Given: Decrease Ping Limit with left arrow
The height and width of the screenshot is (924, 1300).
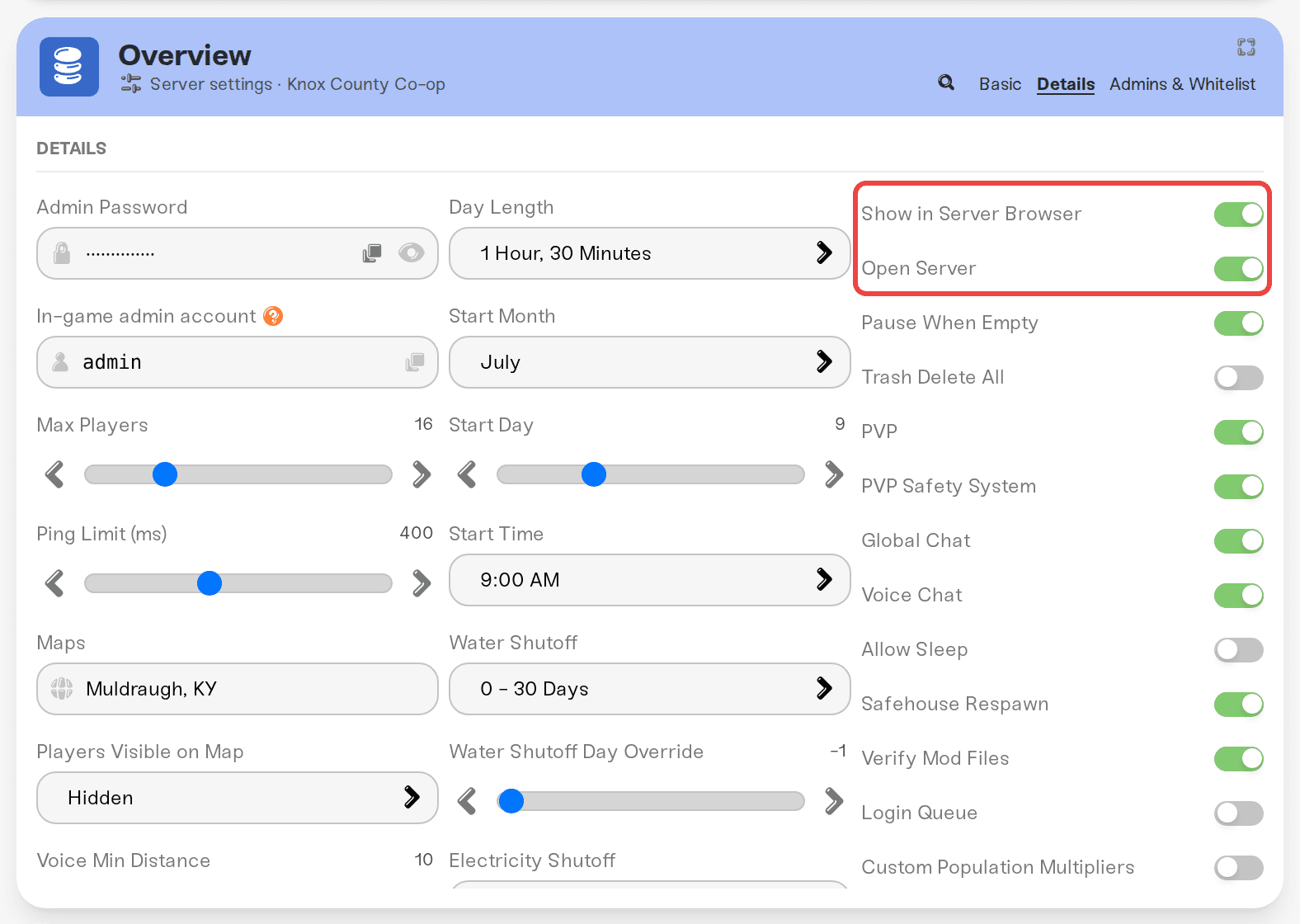Looking at the screenshot, I should [54, 583].
